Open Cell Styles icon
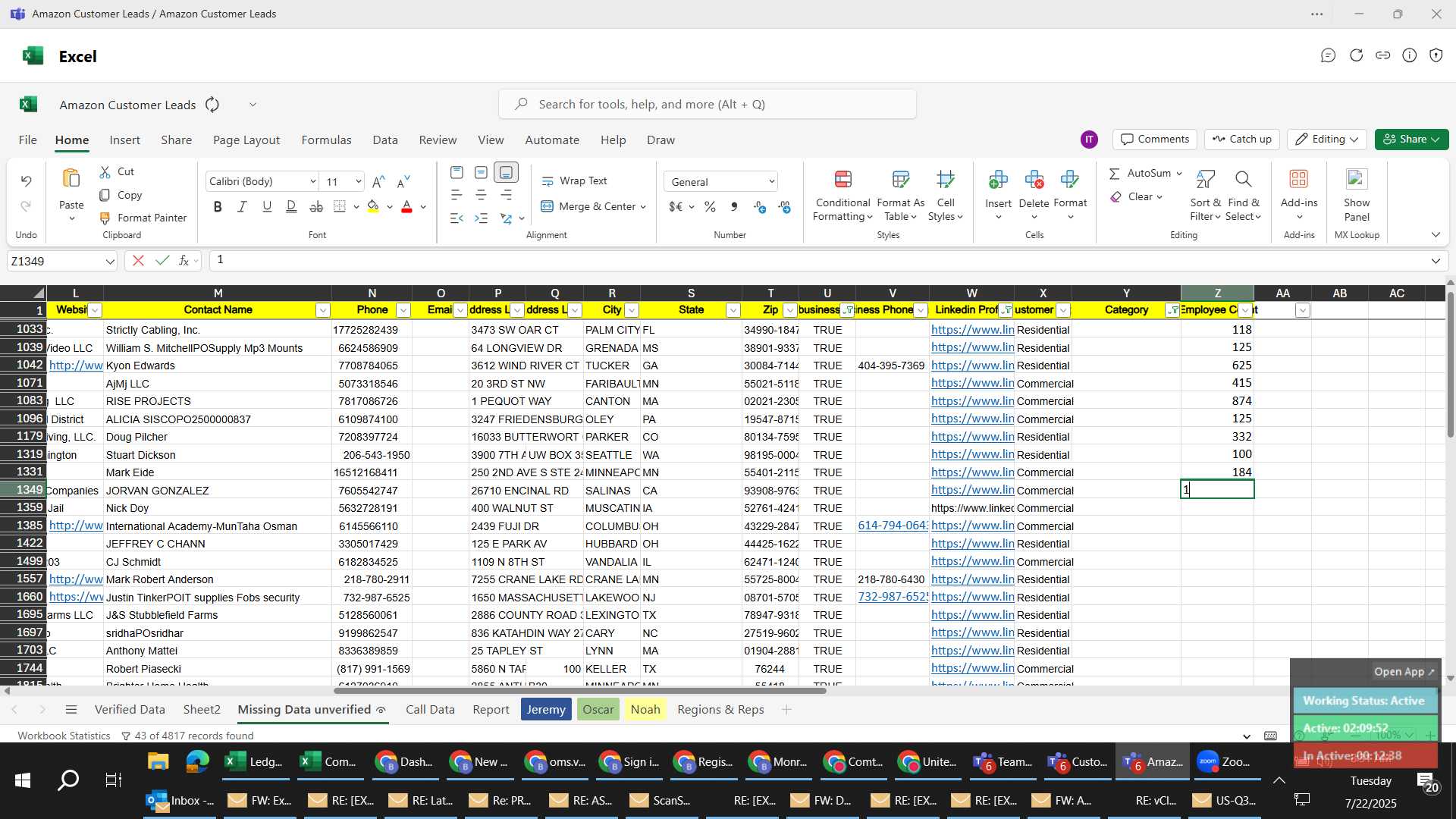 [945, 180]
